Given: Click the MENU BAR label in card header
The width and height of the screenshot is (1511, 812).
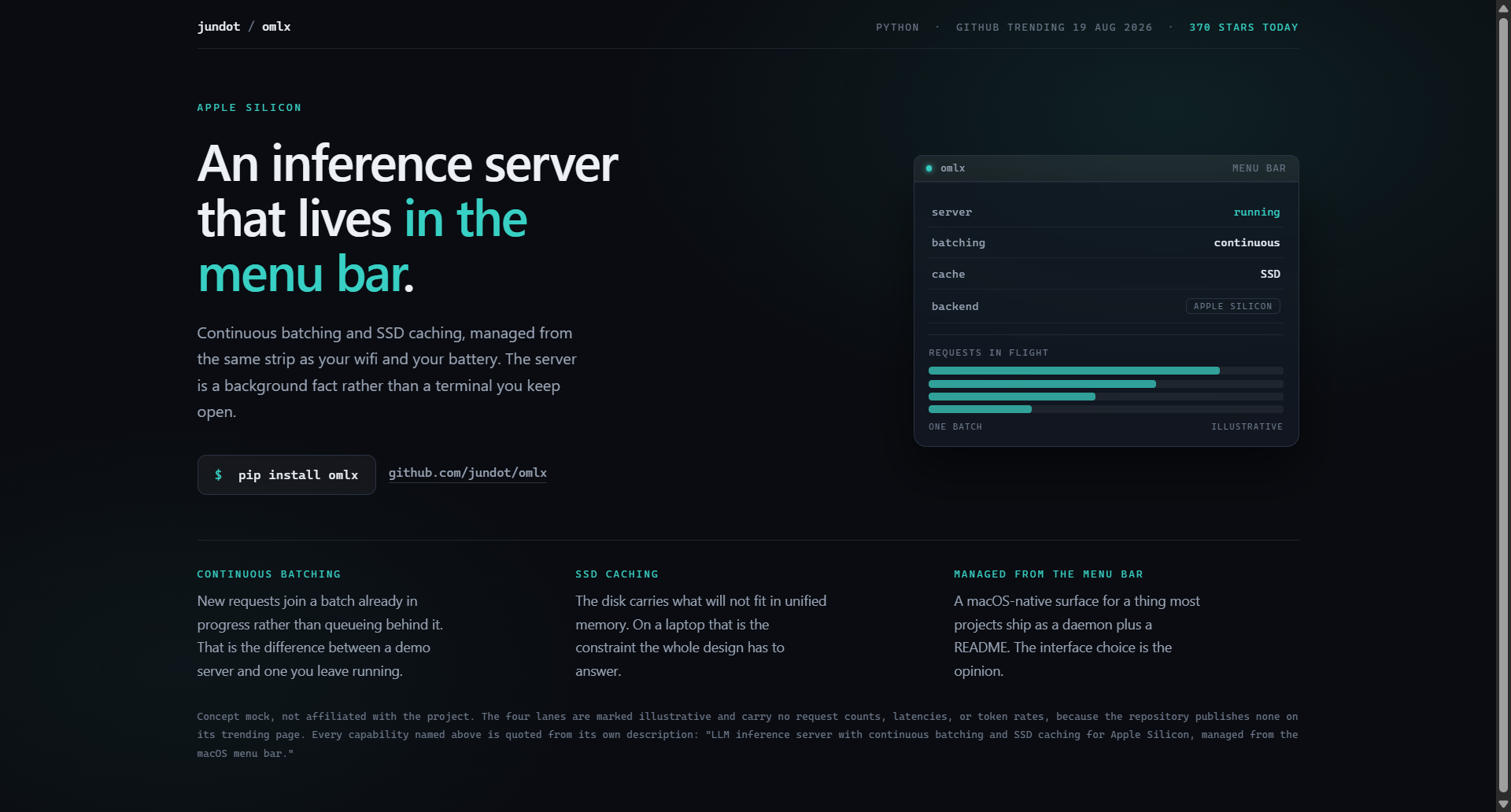Looking at the screenshot, I should click(x=1258, y=168).
